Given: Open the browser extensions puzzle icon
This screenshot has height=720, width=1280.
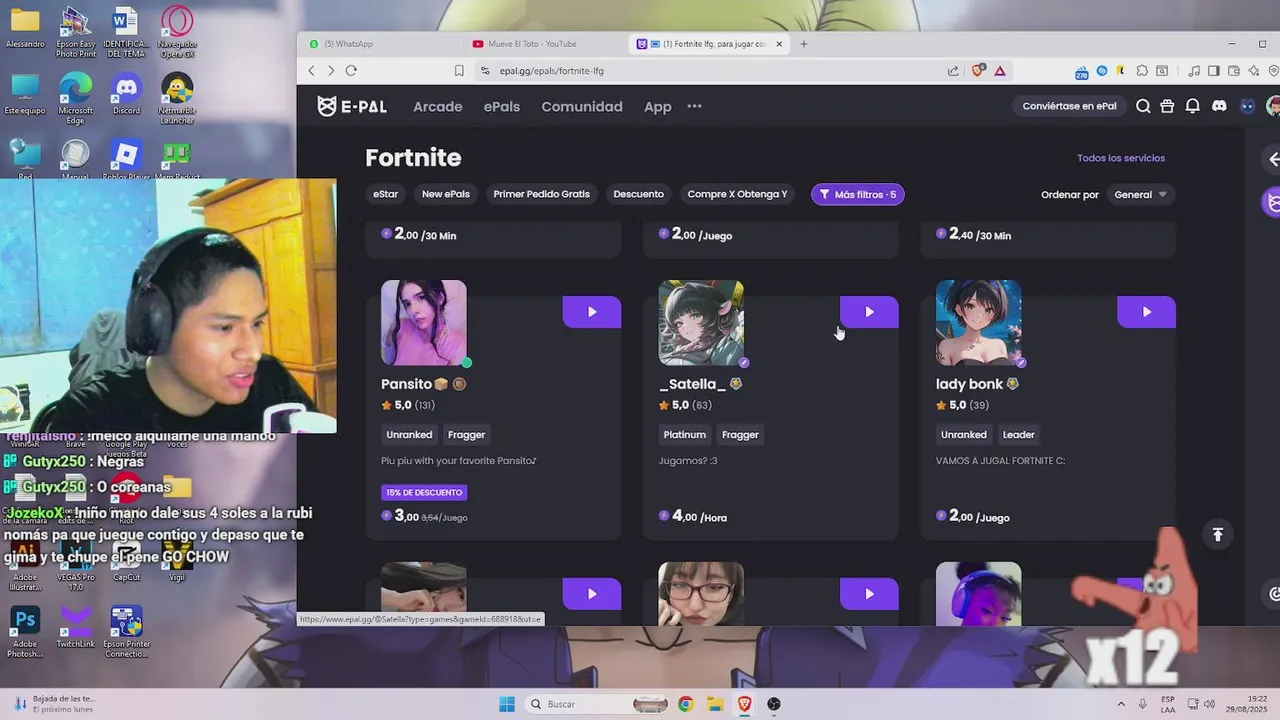Looking at the screenshot, I should click(1141, 71).
